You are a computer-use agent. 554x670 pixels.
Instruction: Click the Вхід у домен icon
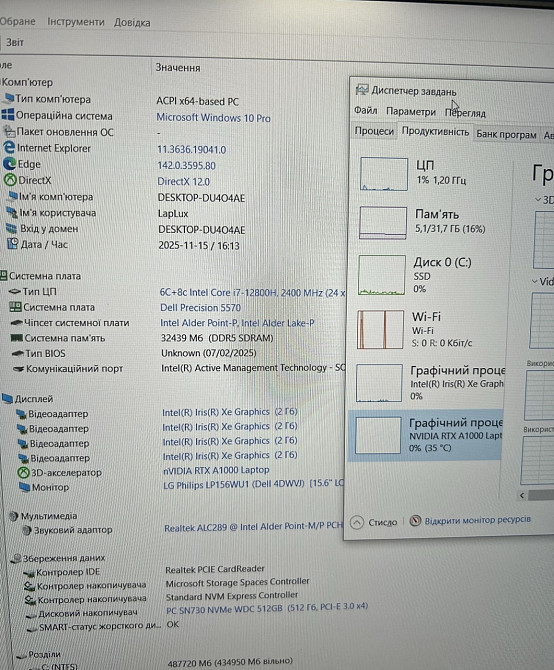tap(12, 228)
